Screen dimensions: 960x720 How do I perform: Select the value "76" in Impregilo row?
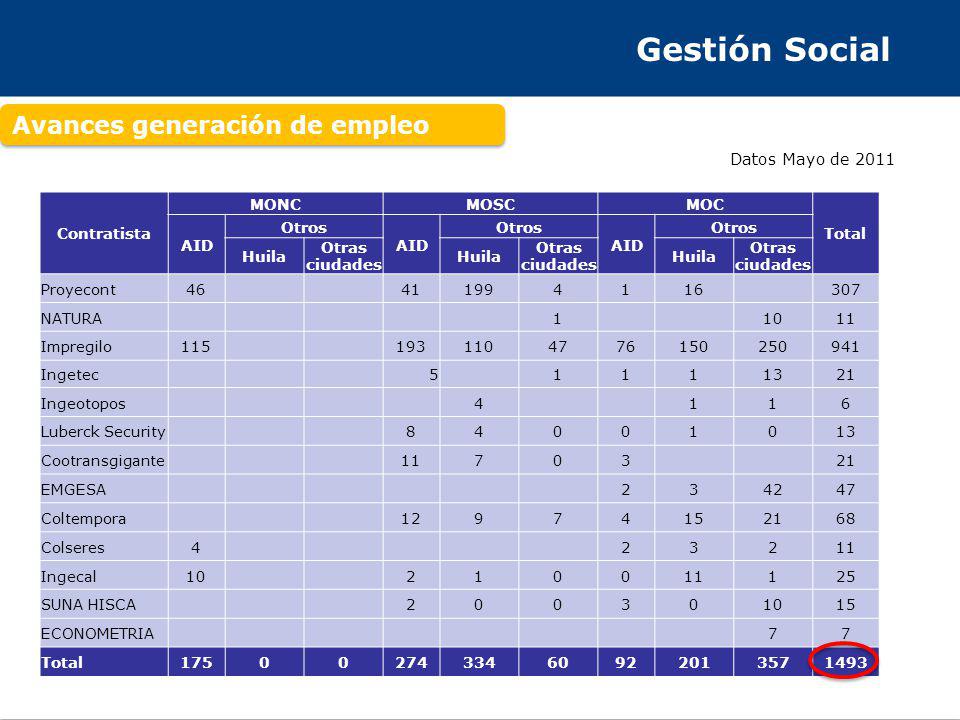(x=626, y=347)
